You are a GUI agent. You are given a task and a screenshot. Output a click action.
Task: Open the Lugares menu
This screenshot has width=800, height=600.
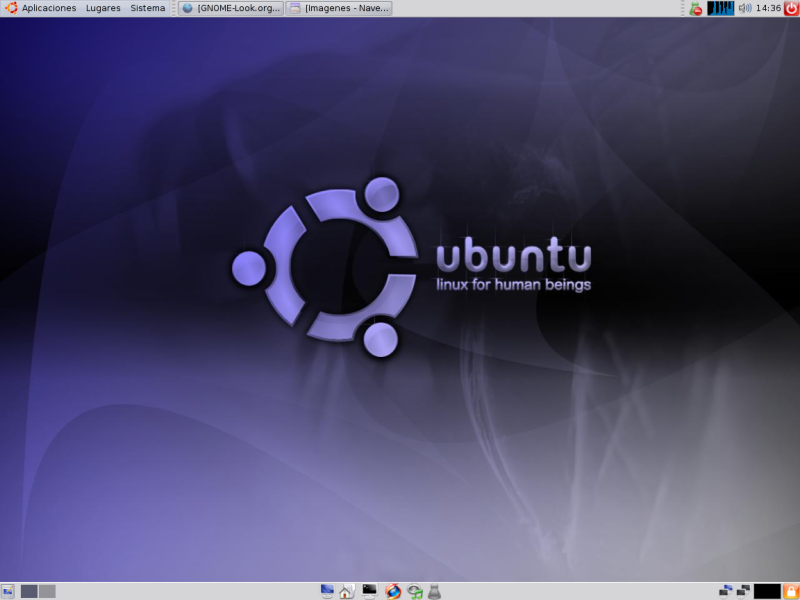tap(103, 8)
